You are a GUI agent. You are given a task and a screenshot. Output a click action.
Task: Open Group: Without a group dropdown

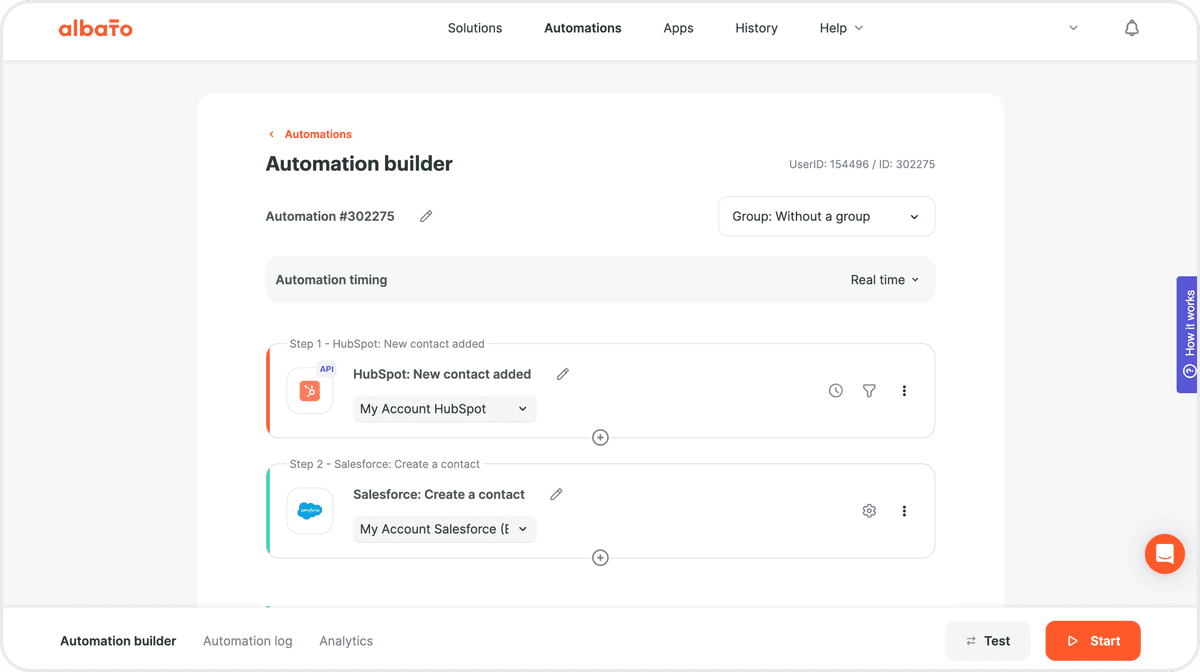click(826, 216)
